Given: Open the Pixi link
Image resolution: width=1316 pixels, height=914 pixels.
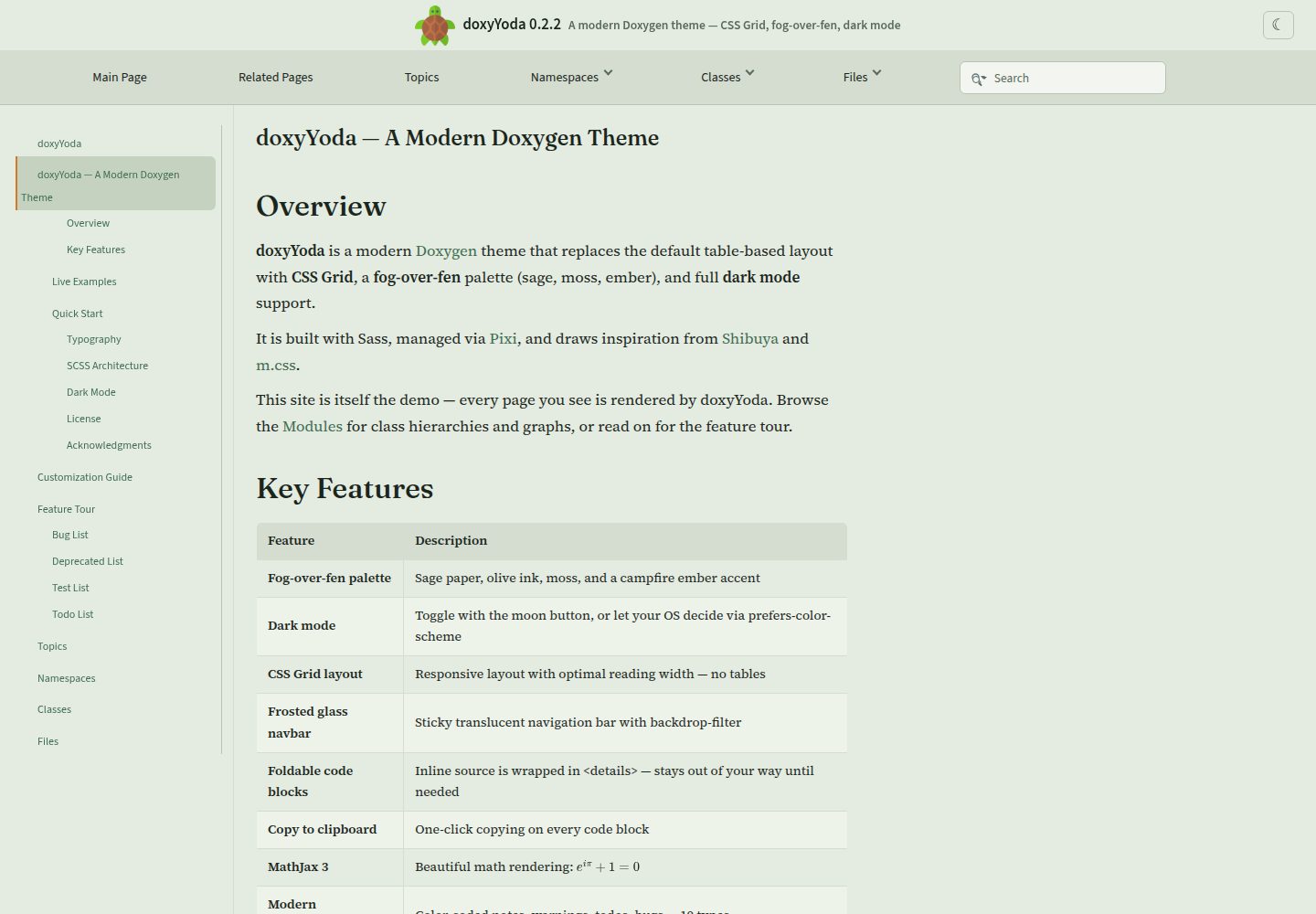Looking at the screenshot, I should click(503, 338).
